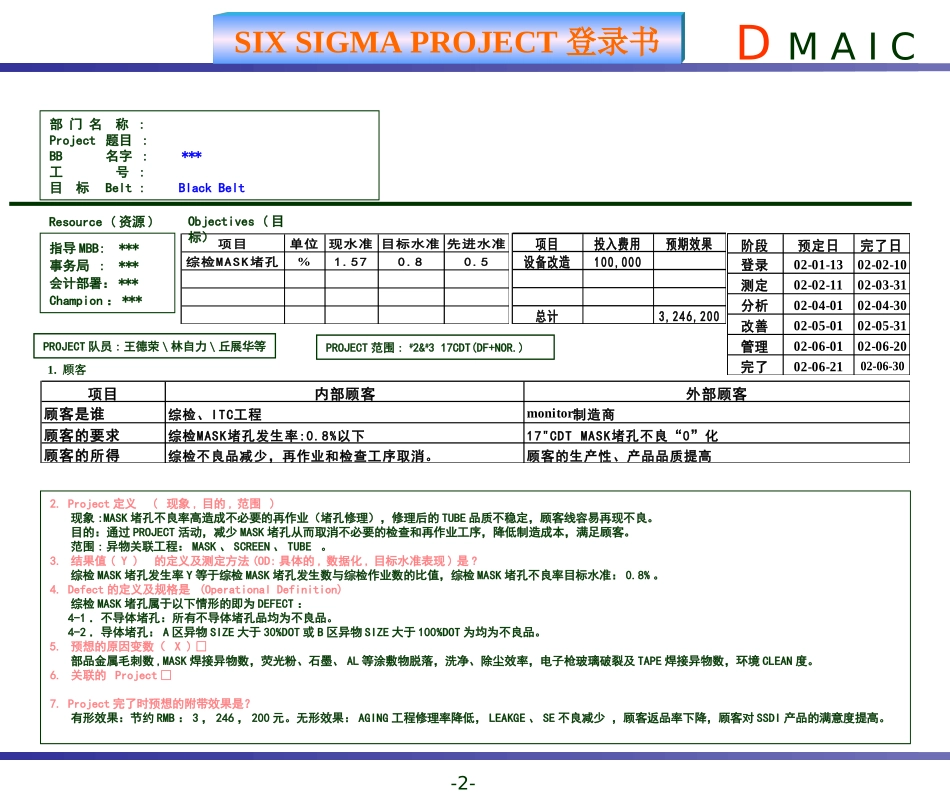Click the '7. Project 完了时预想的附带效果' heading
The height and width of the screenshot is (808, 950).
tap(150, 703)
